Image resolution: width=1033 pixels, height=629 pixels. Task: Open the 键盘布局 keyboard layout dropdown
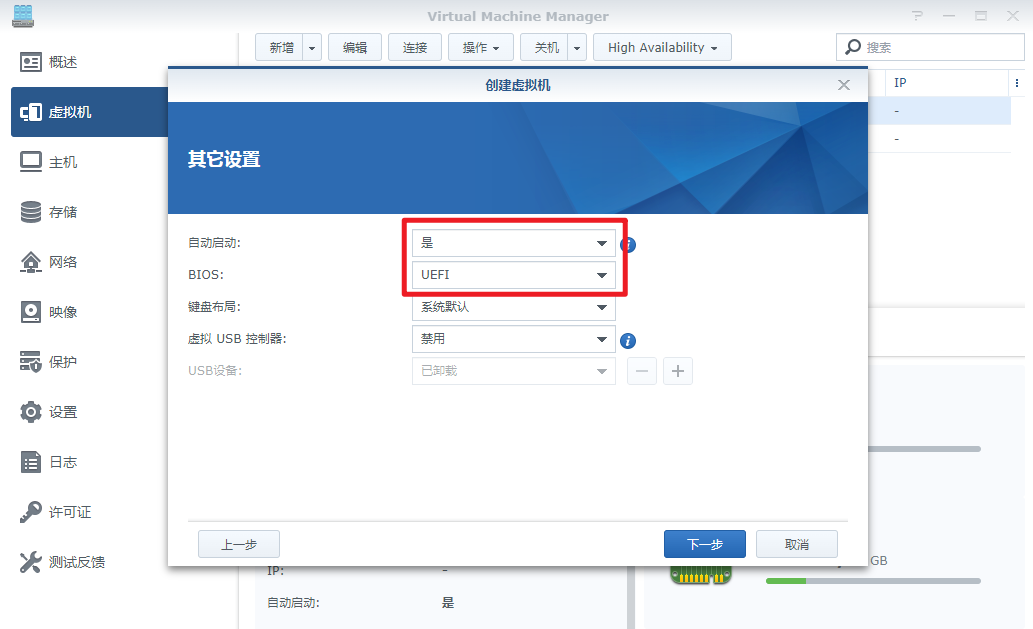coord(513,307)
